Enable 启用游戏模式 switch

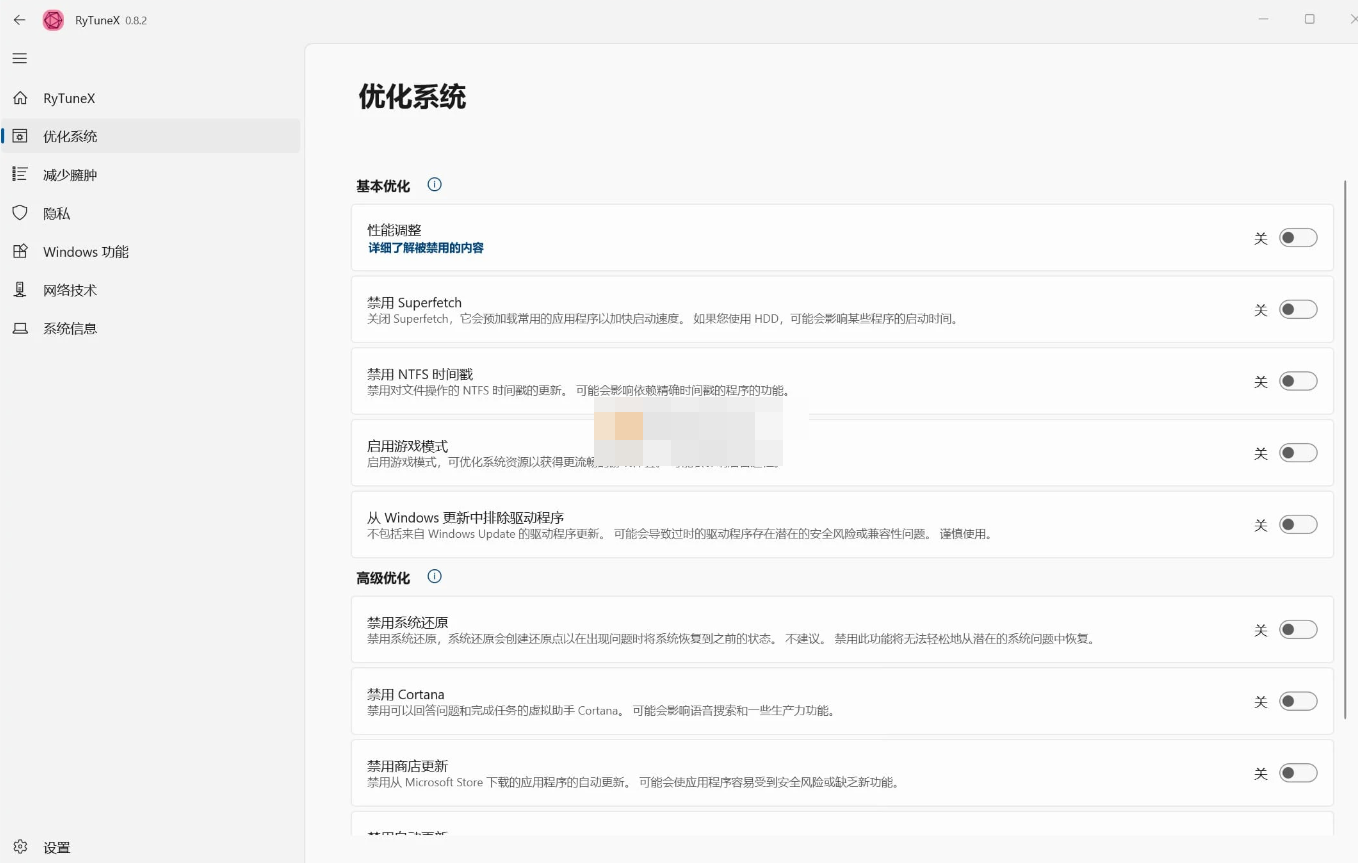point(1298,452)
